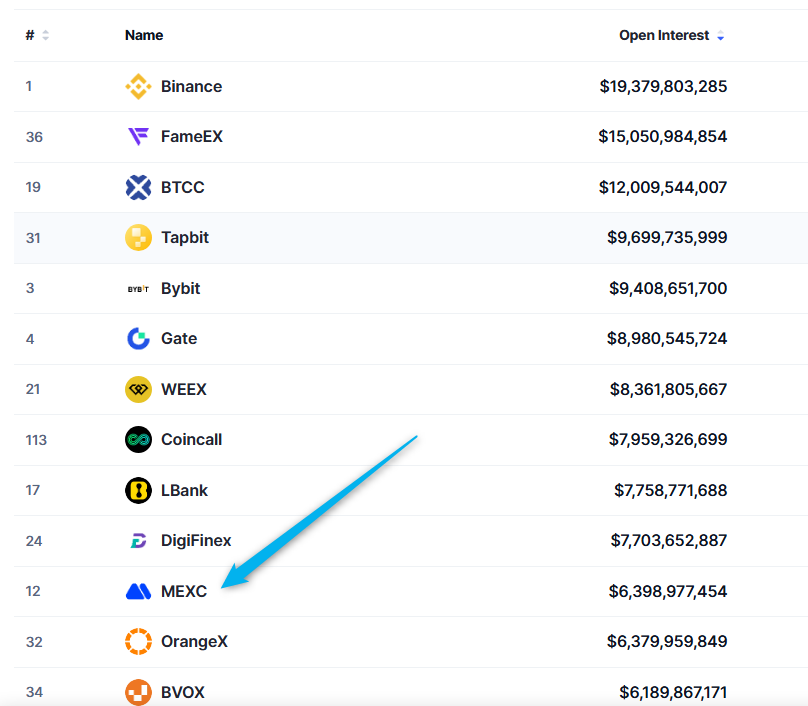Click the Name column header
This screenshot has width=808, height=706.
point(144,34)
